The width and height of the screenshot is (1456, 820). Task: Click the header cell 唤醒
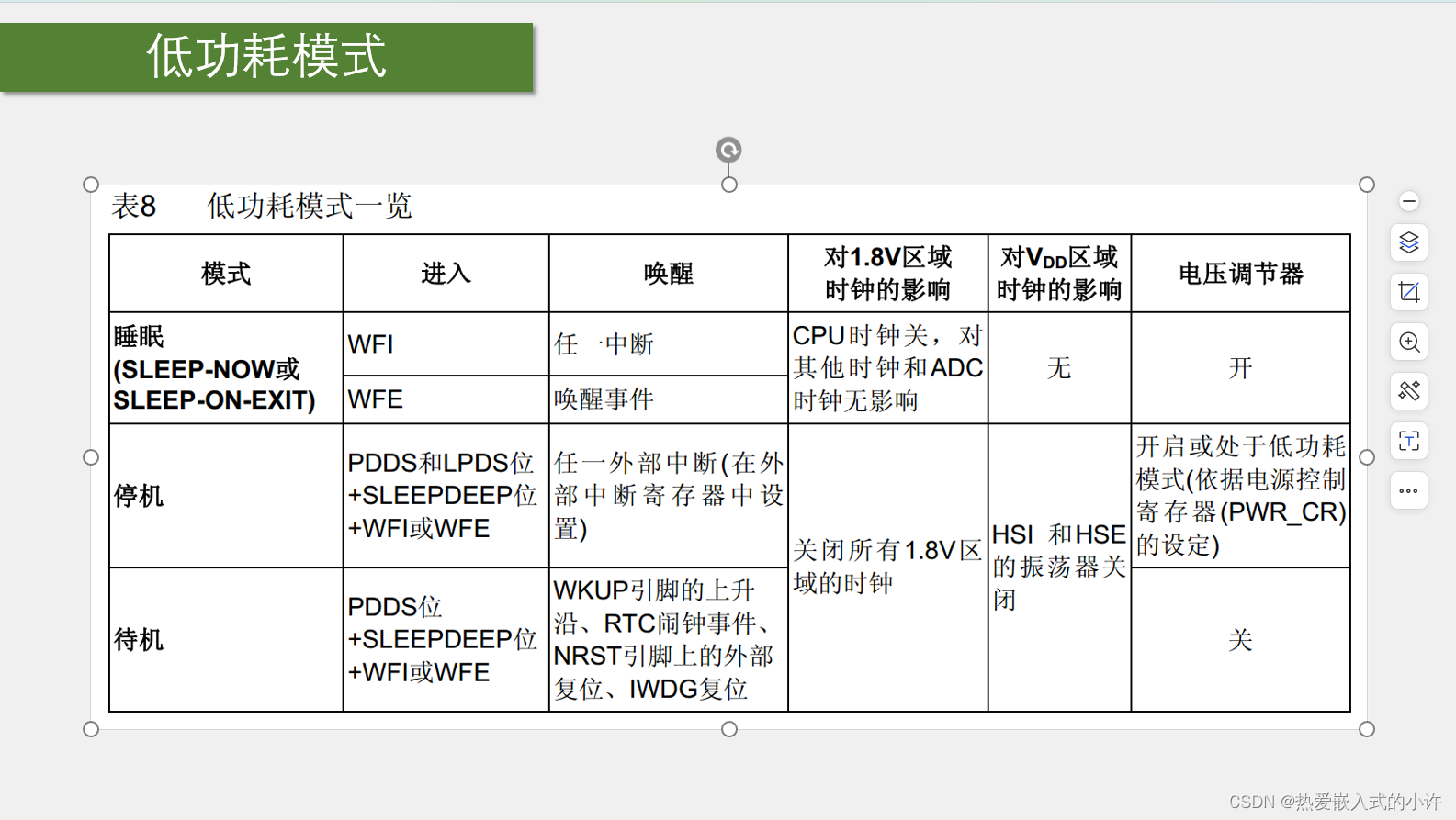(x=669, y=274)
